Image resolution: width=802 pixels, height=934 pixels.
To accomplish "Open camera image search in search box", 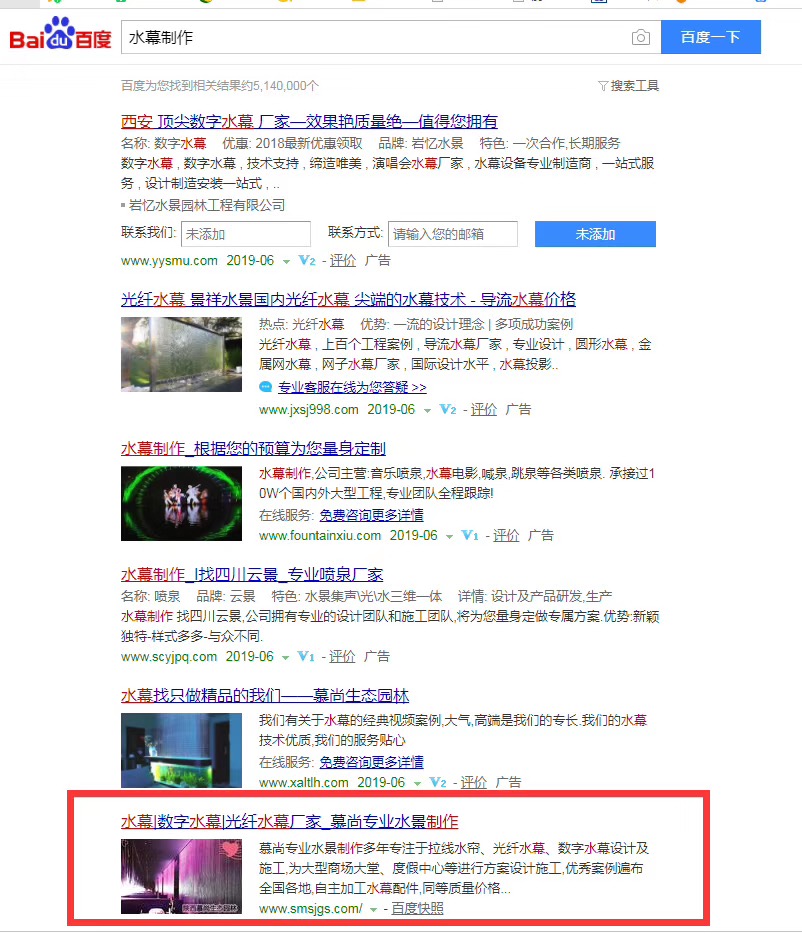I will click(x=640, y=38).
